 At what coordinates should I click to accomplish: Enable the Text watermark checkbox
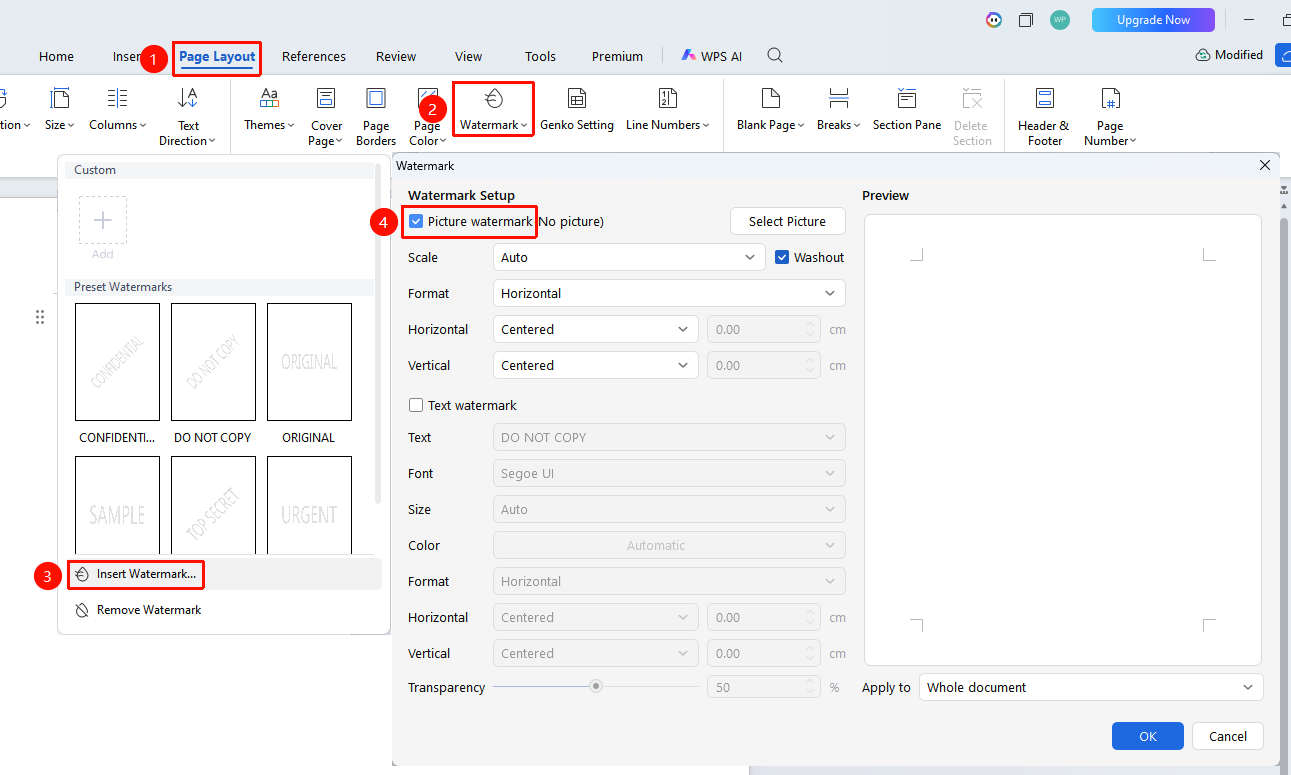416,405
